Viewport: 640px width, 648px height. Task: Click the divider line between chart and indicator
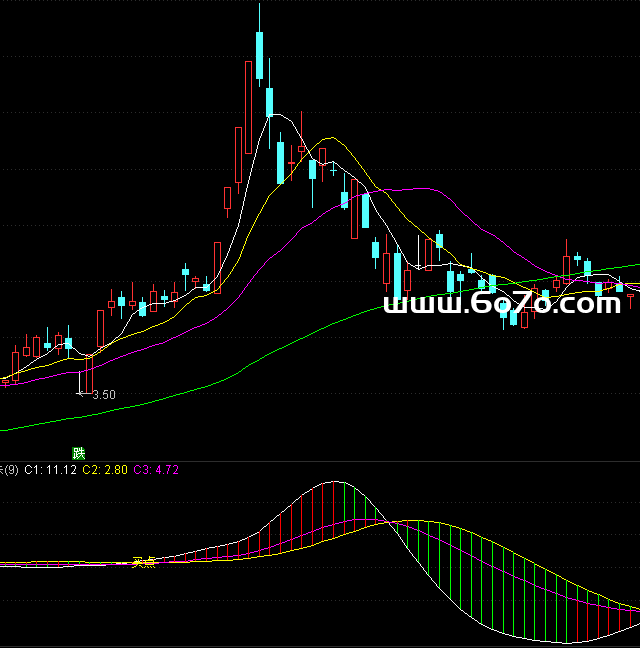(320, 461)
